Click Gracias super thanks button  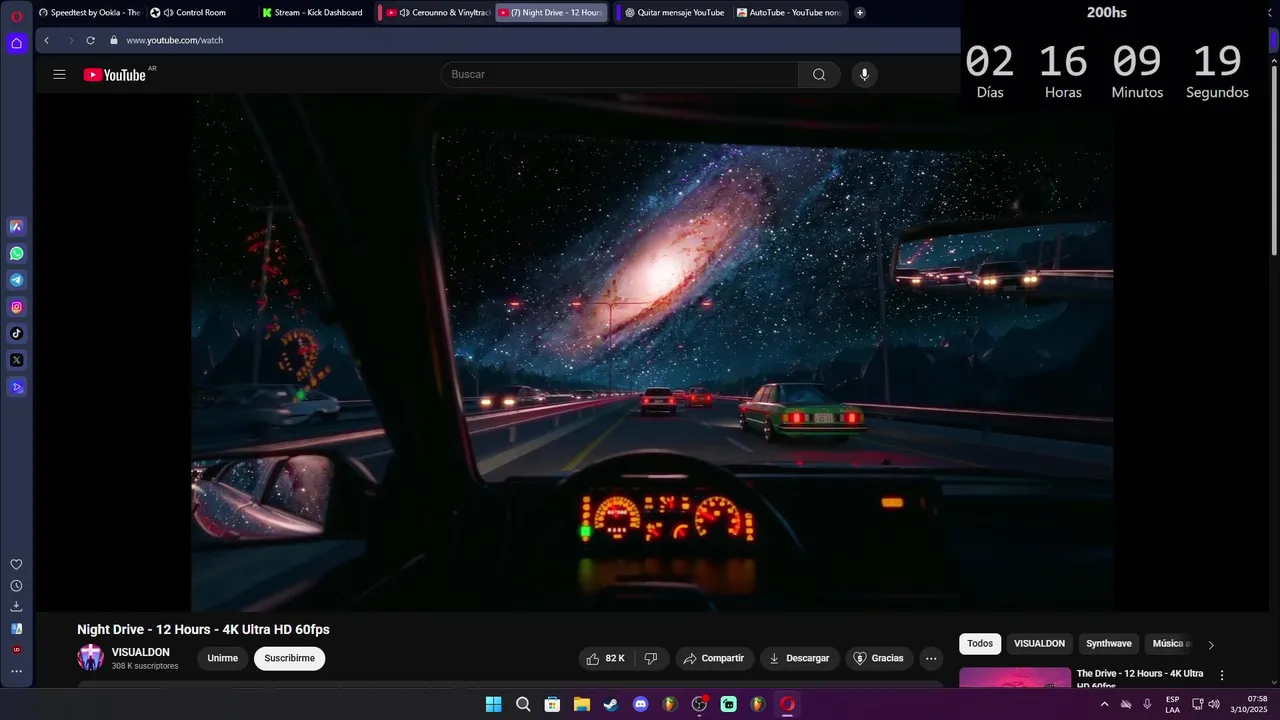(x=879, y=658)
